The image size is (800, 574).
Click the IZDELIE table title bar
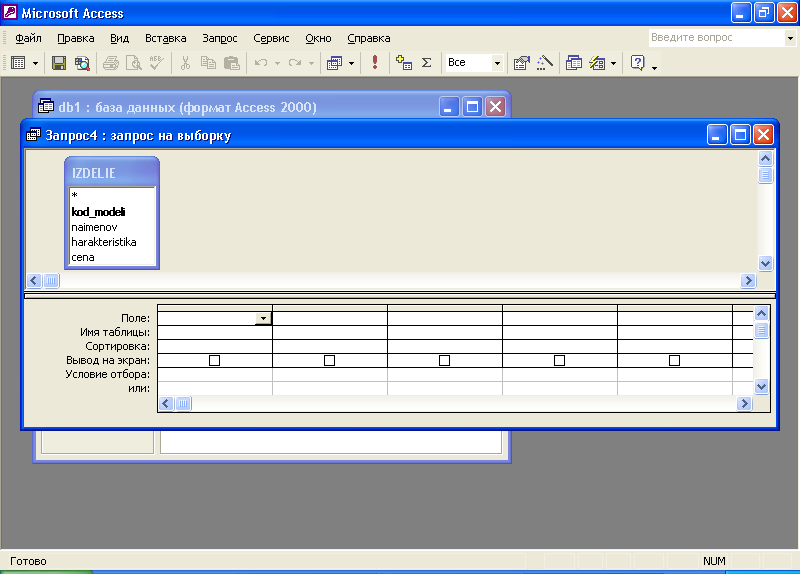pos(112,173)
